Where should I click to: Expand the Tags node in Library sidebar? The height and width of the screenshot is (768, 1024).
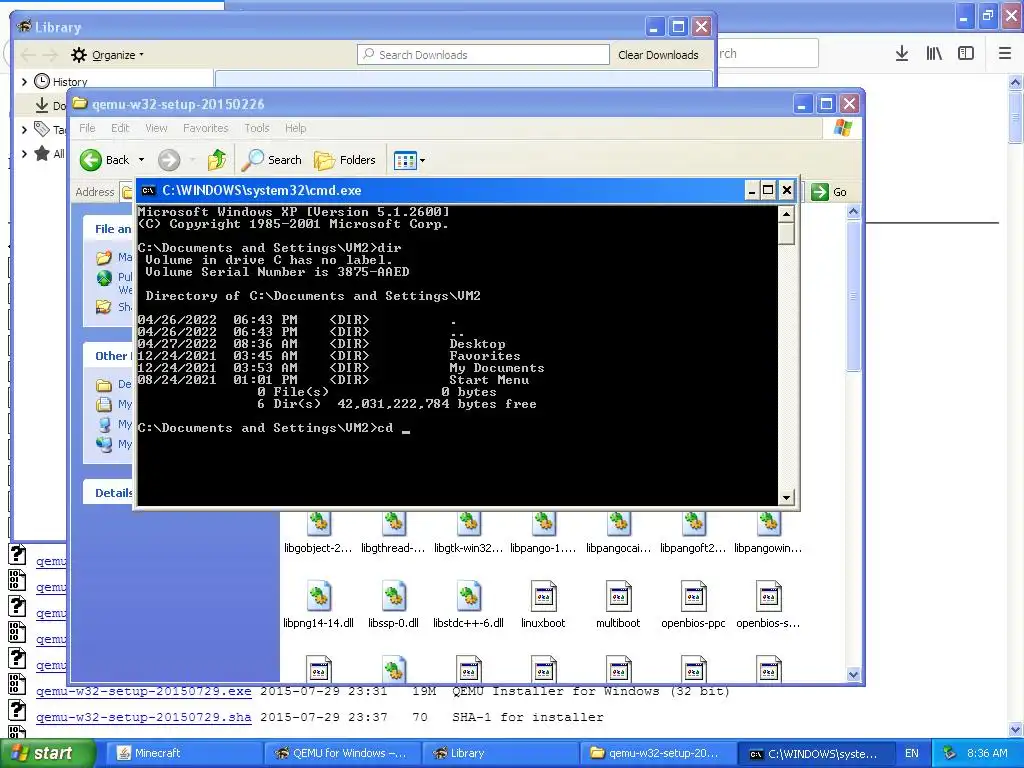(x=24, y=129)
